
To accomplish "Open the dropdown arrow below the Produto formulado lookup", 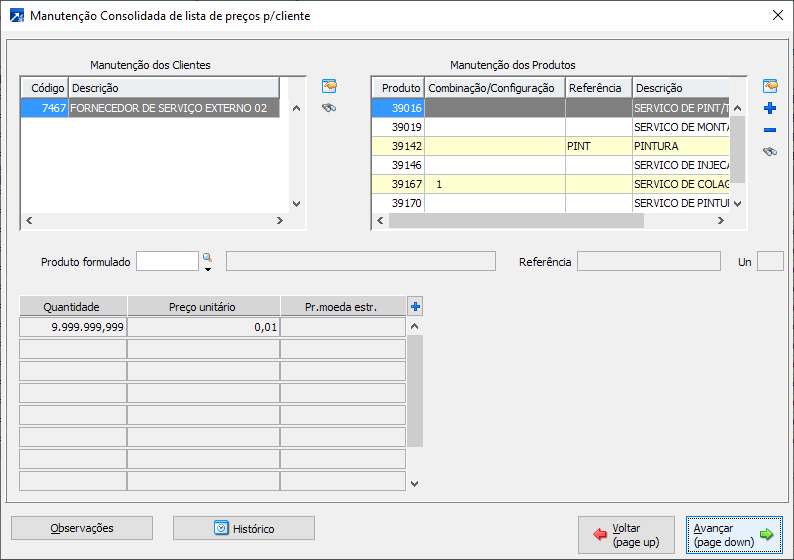I will [208, 268].
